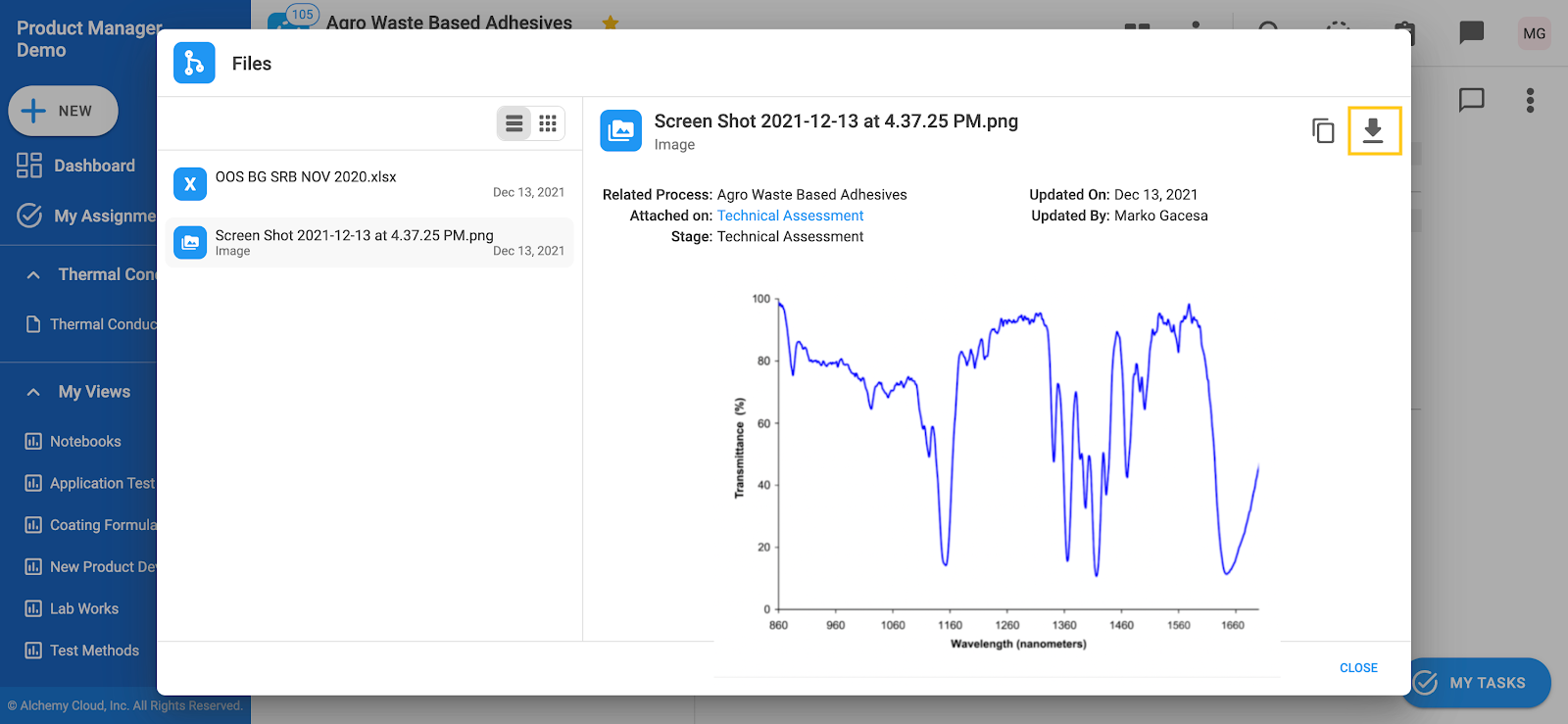This screenshot has width=1568, height=724.
Task: Collapse the My Views section
Action: pyautogui.click(x=33, y=392)
